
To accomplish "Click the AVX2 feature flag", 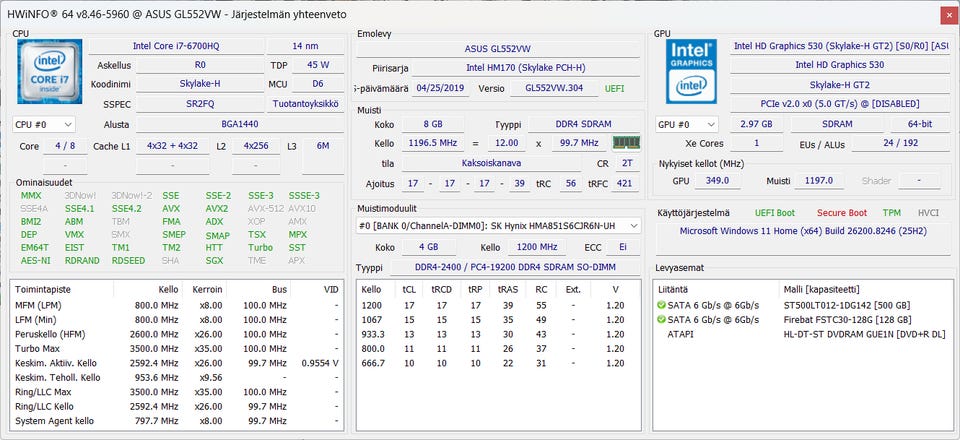I will [217, 209].
